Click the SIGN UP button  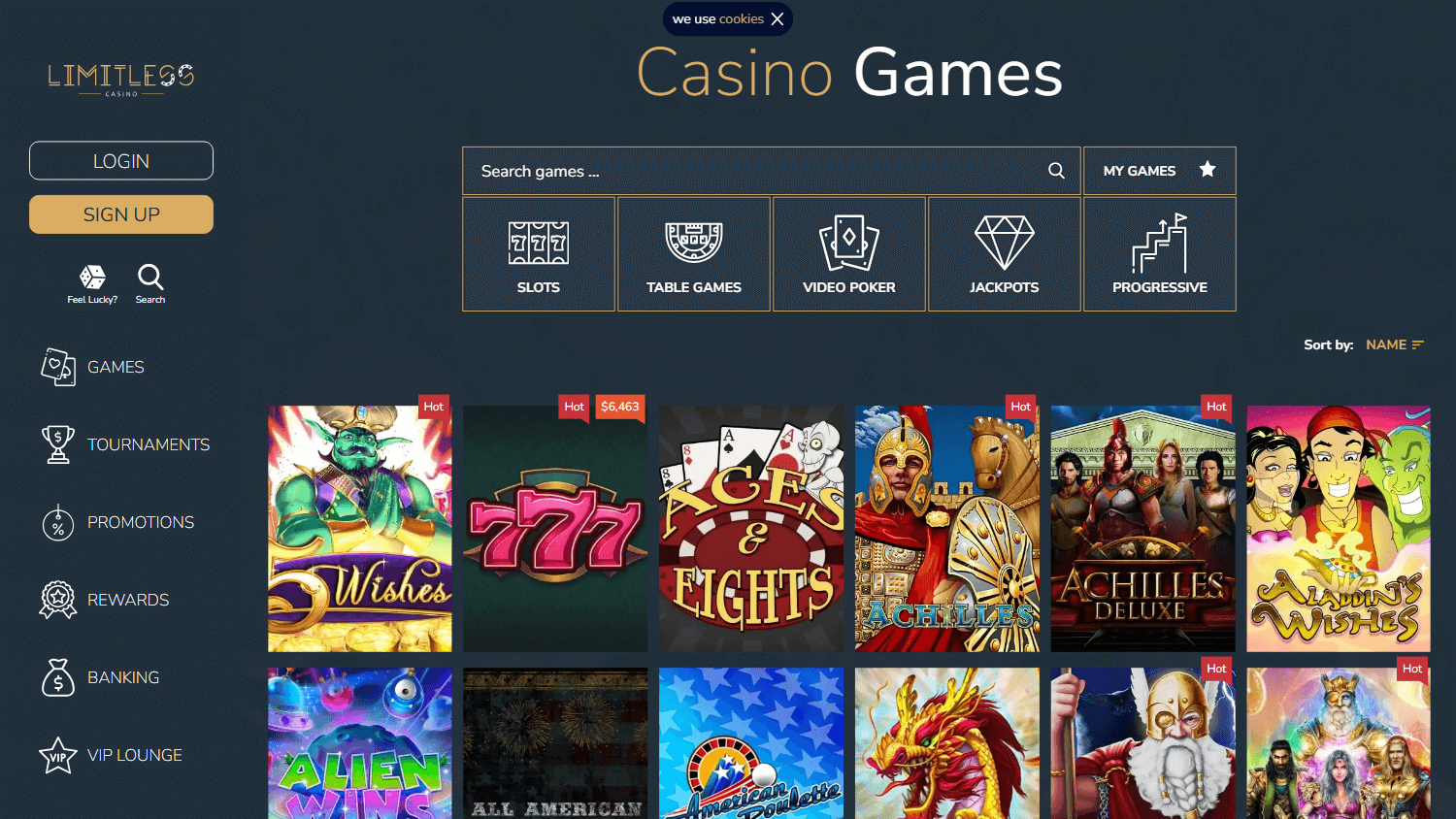[x=121, y=214]
